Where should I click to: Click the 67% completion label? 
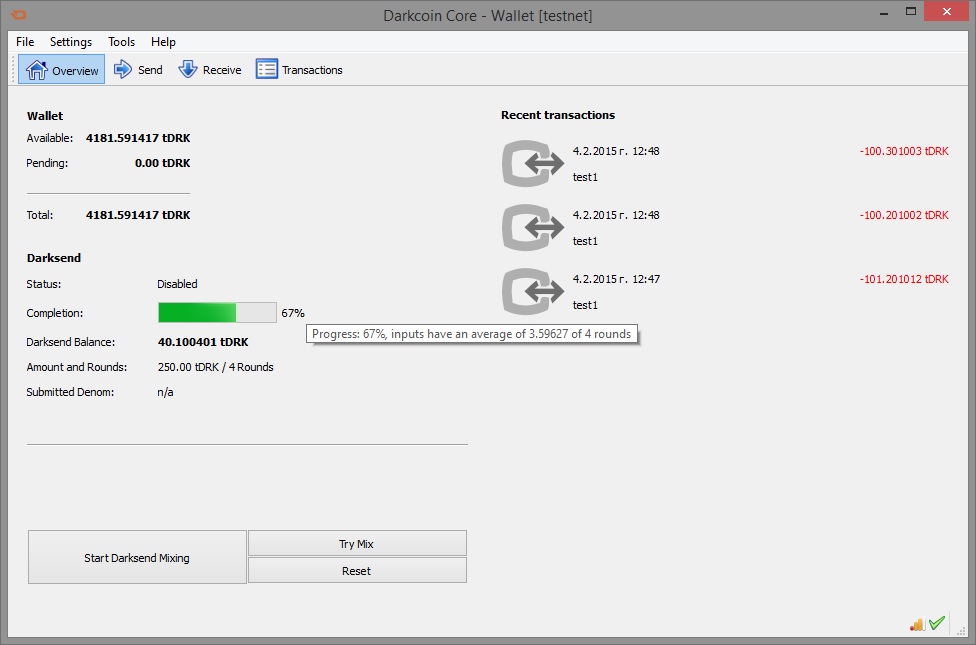pyautogui.click(x=293, y=313)
